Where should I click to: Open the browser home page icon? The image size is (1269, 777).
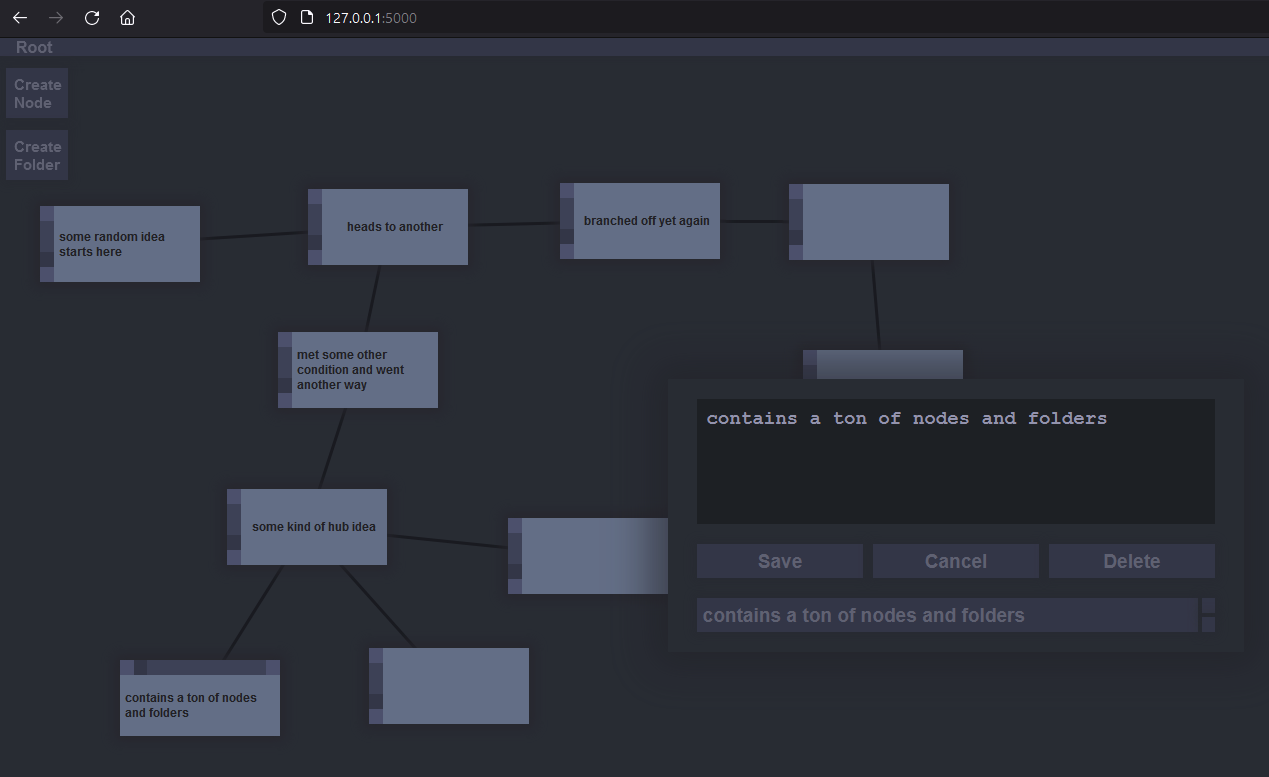pos(127,17)
